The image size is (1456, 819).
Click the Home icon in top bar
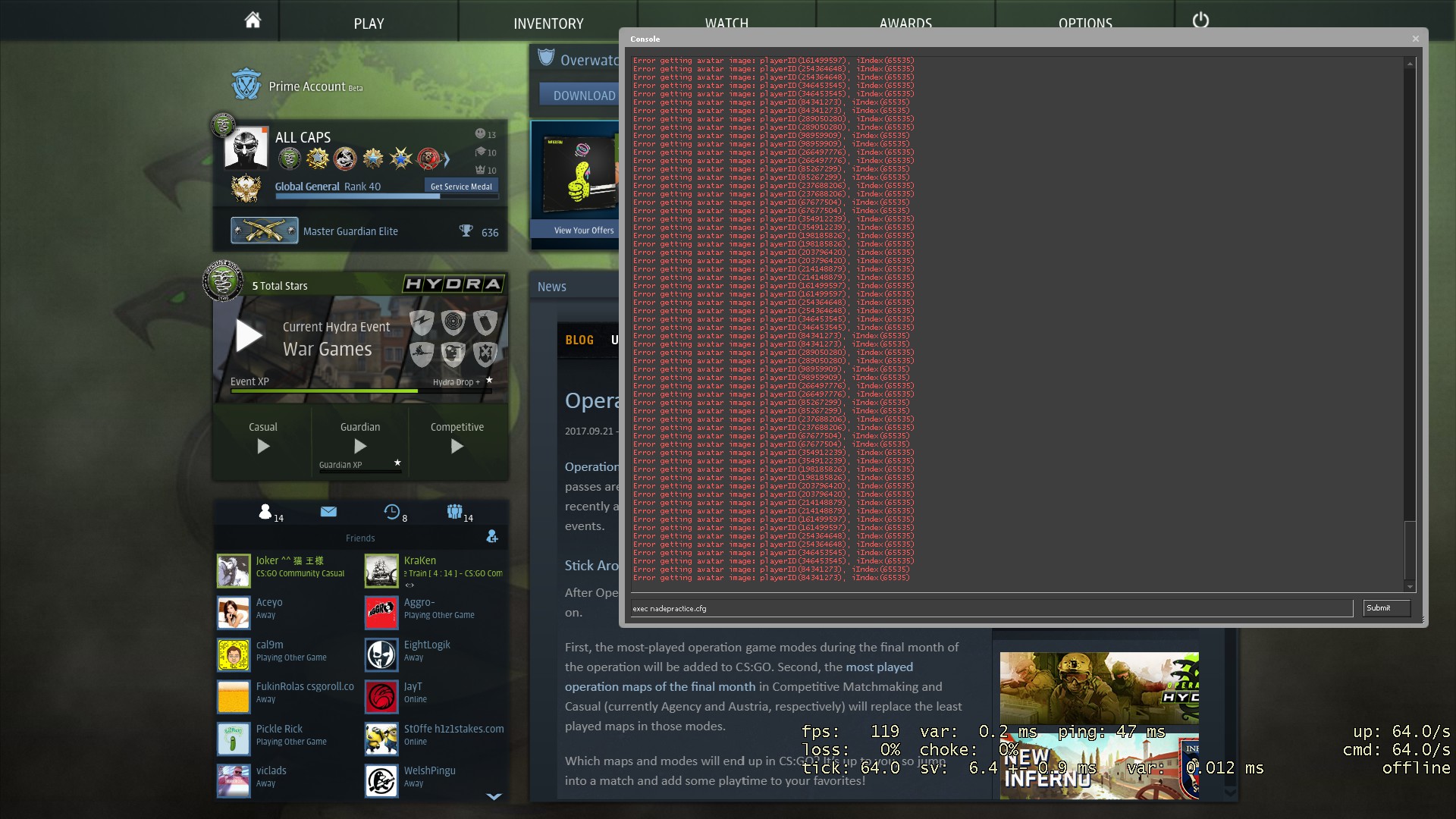pos(253,20)
